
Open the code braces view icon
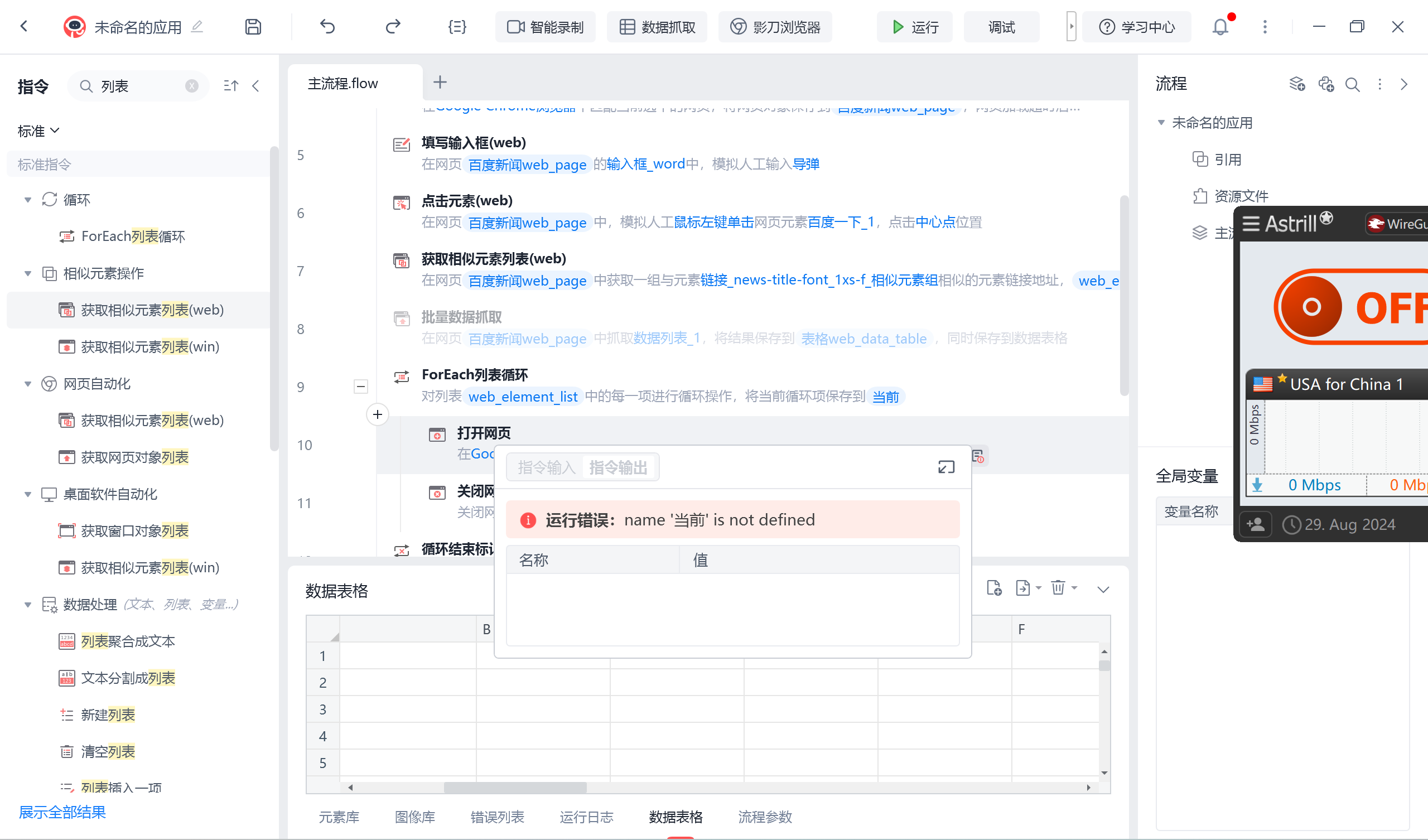pyautogui.click(x=457, y=27)
